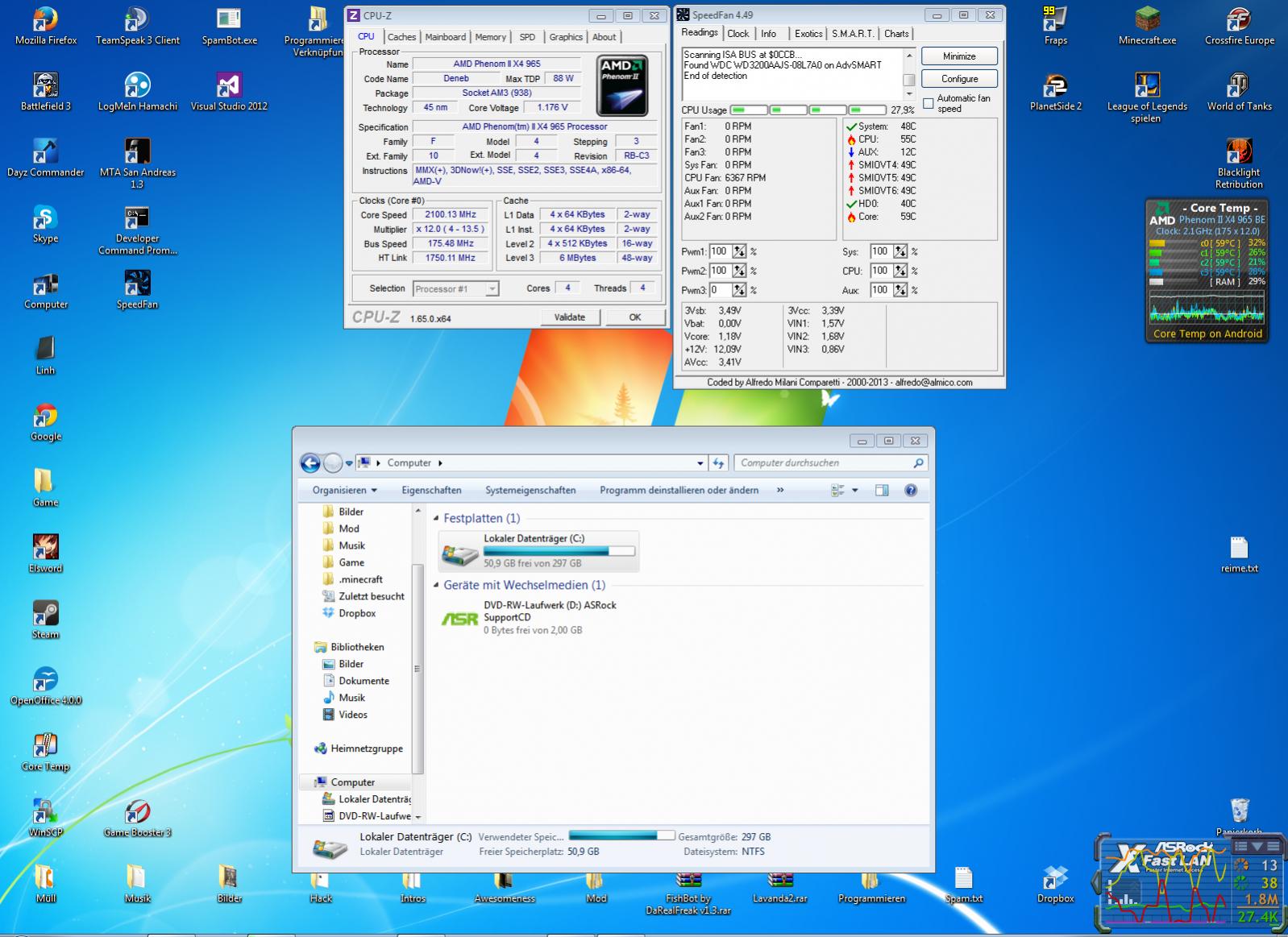The height and width of the screenshot is (937, 1288).
Task: Select SpamBot.exe desktop icon
Action: [230, 26]
